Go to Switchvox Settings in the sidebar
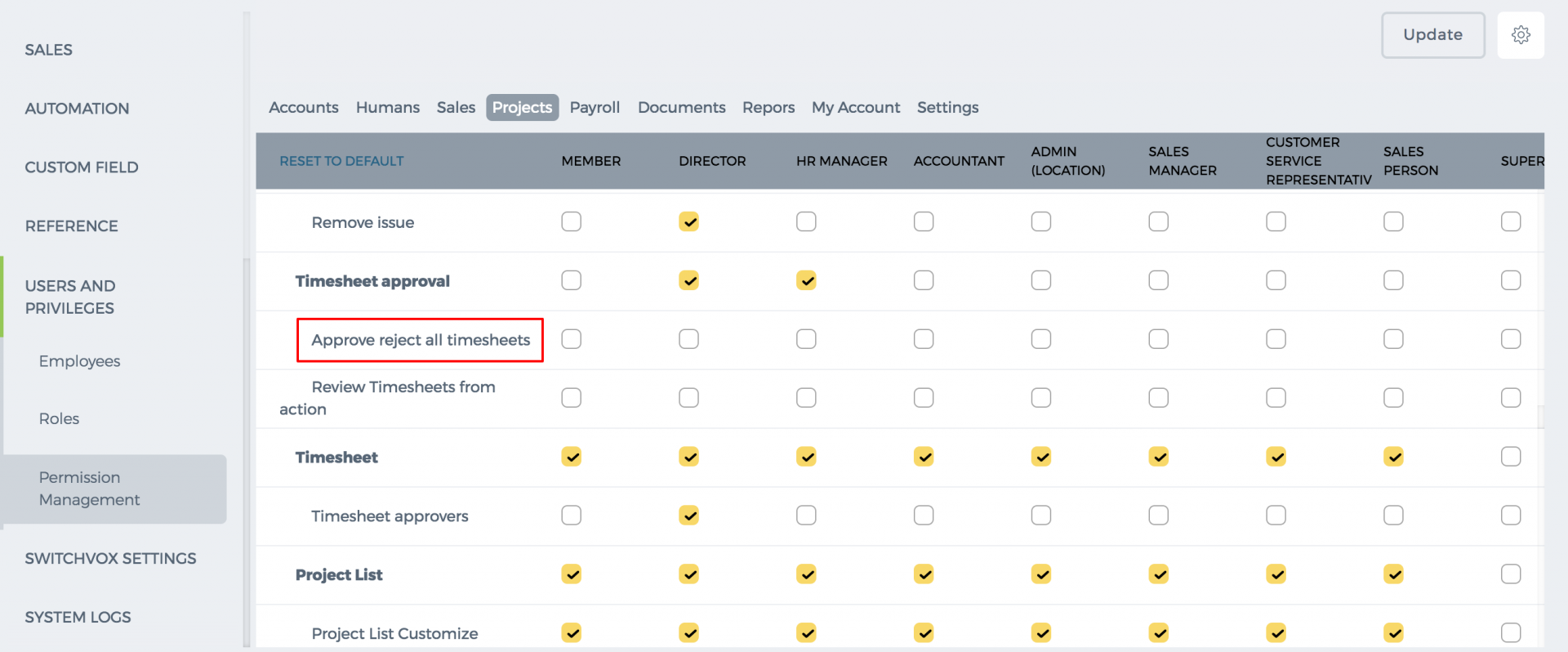The image size is (1568, 652). tap(110, 559)
